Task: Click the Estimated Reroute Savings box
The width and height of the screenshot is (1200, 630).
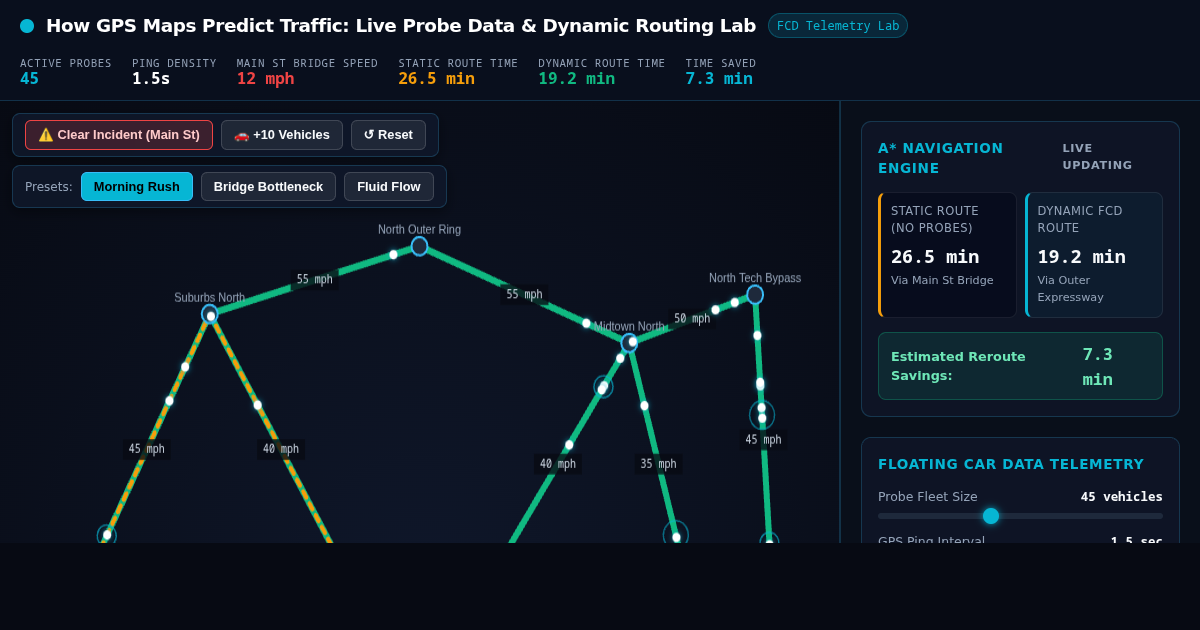Action: [1020, 366]
